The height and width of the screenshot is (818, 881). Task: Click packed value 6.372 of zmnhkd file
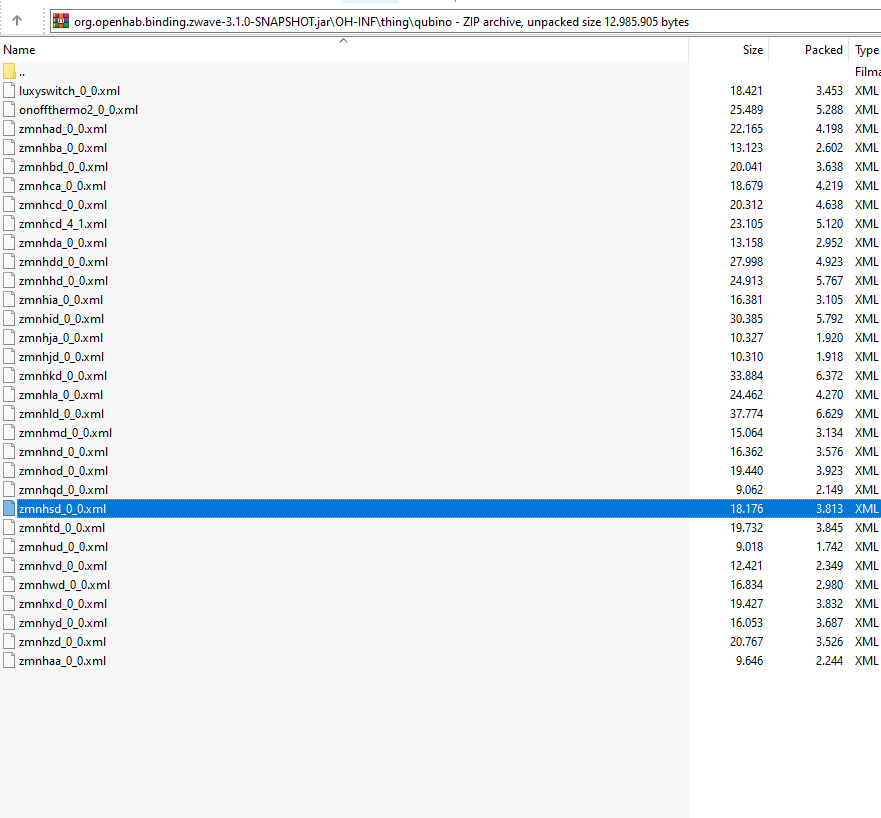coord(829,376)
